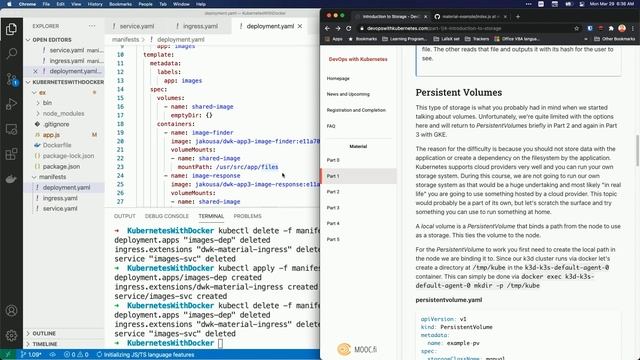Collapse the KUBERNETESWITHDOCKER workspace section
The image size is (640, 360).
(64, 82)
